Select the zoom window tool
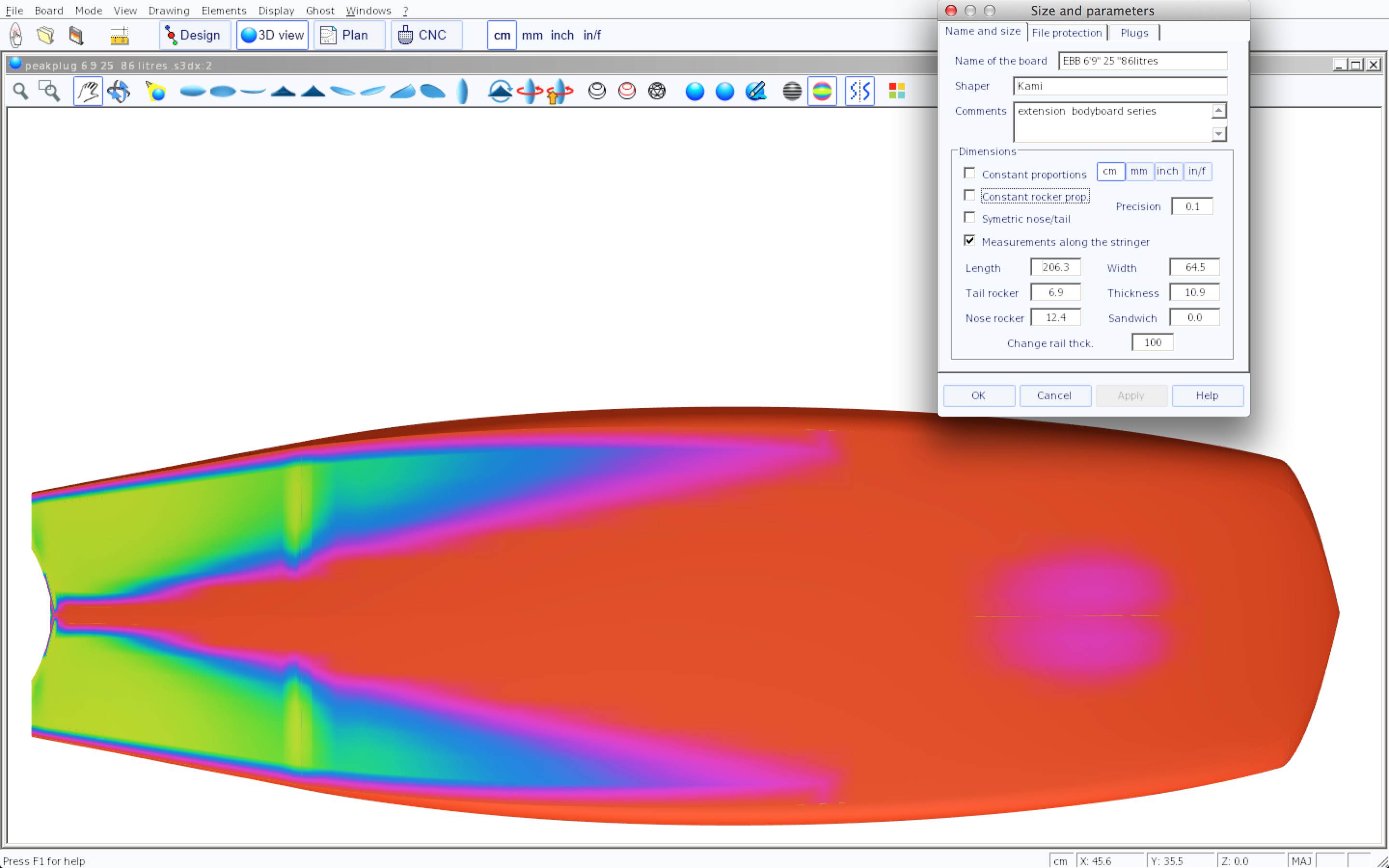The height and width of the screenshot is (868, 1389). pyautogui.click(x=49, y=91)
